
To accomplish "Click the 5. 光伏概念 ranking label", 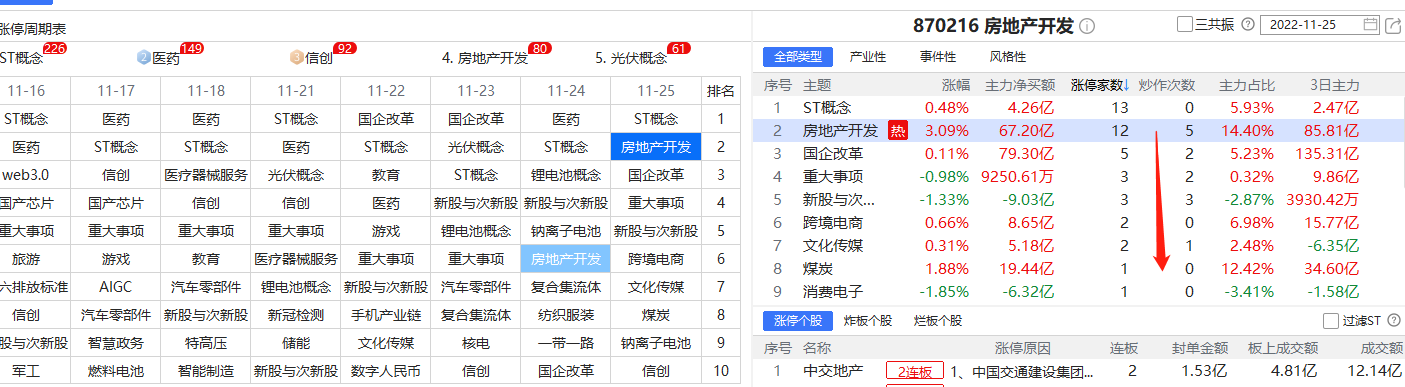I will pos(631,58).
